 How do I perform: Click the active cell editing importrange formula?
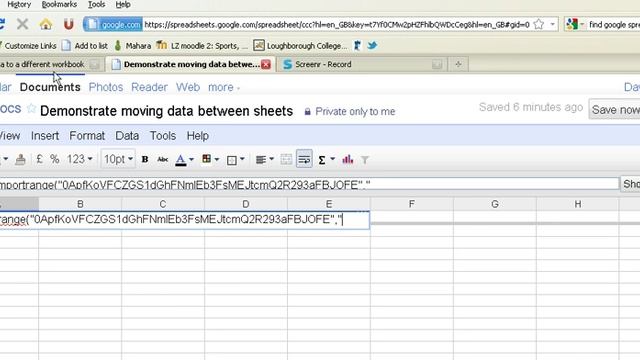tap(184, 220)
